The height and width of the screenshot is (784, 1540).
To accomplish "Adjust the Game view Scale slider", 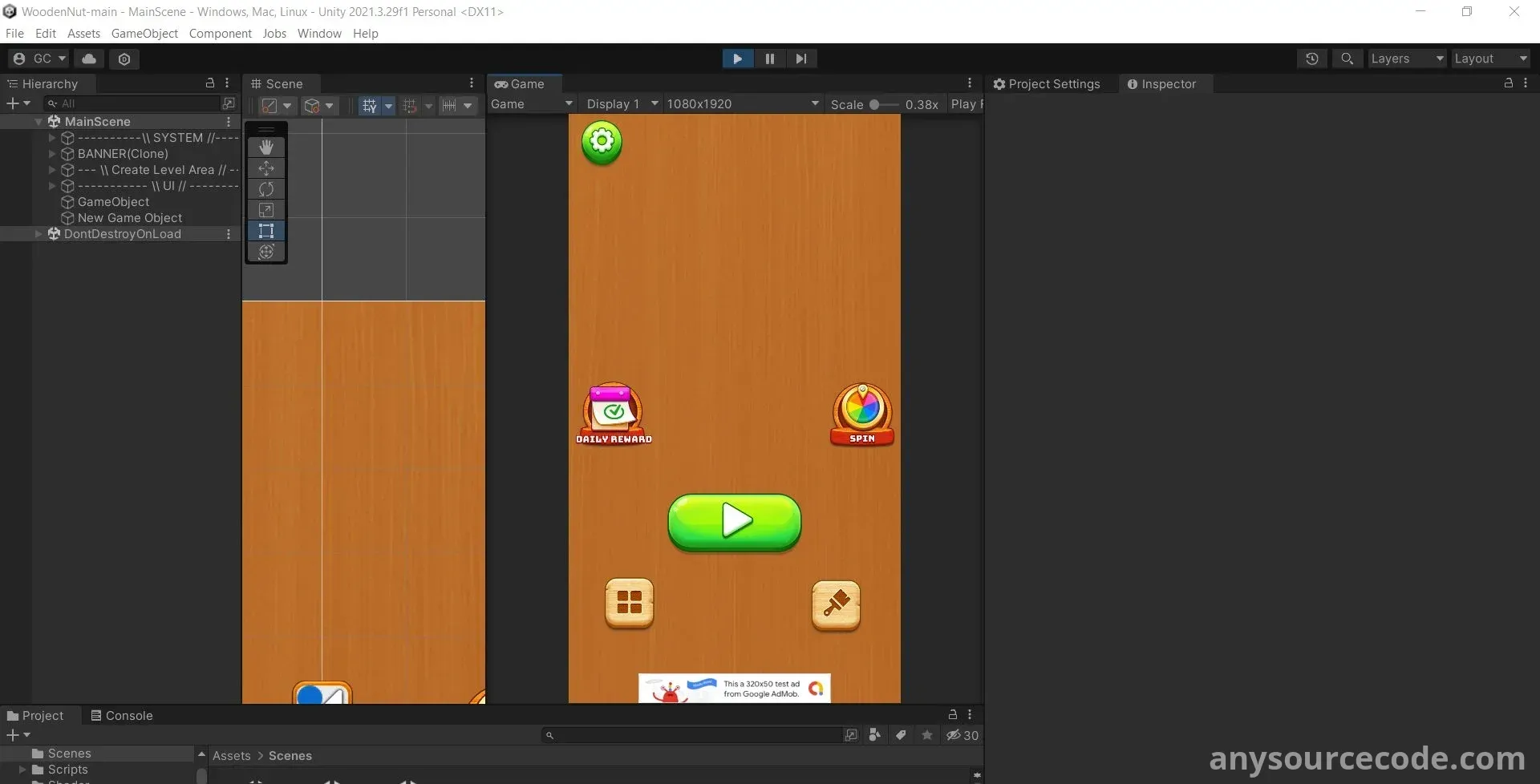I will click(x=875, y=104).
